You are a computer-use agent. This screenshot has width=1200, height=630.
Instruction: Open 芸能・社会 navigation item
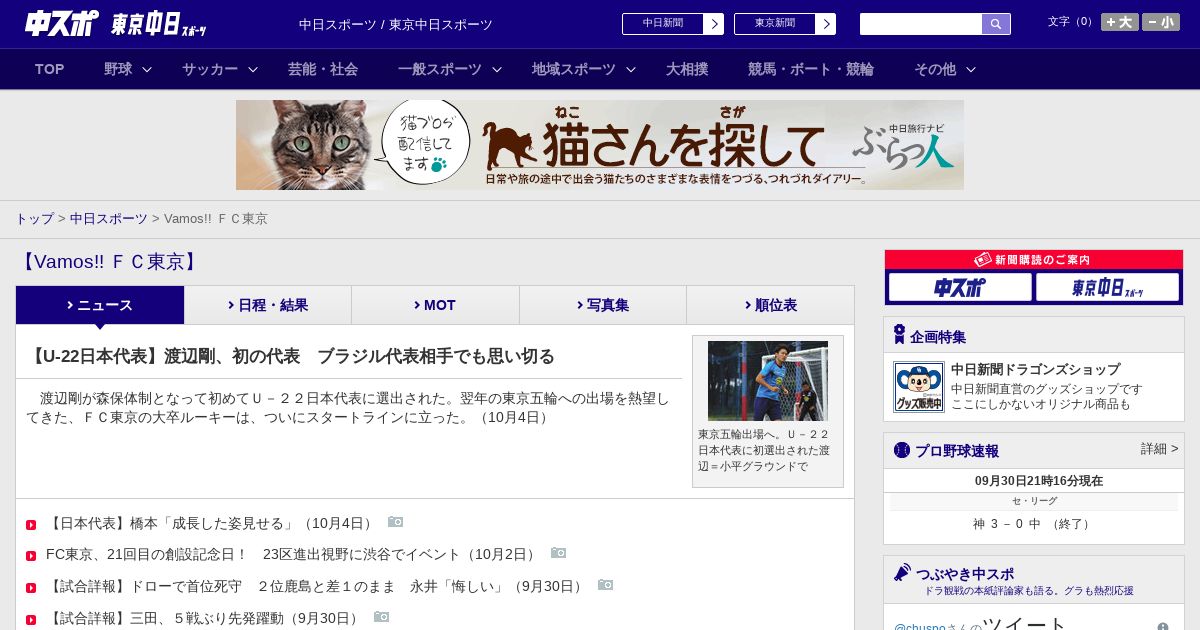point(323,69)
